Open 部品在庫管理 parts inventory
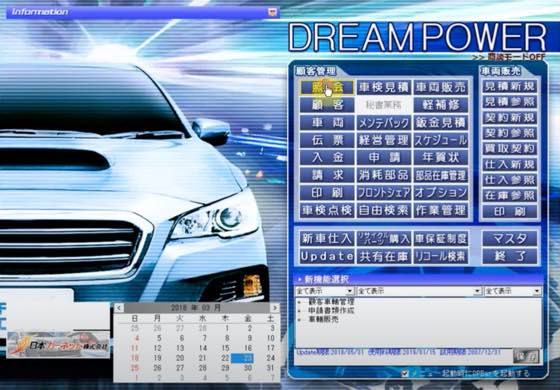The width and height of the screenshot is (560, 390). pos(441,175)
